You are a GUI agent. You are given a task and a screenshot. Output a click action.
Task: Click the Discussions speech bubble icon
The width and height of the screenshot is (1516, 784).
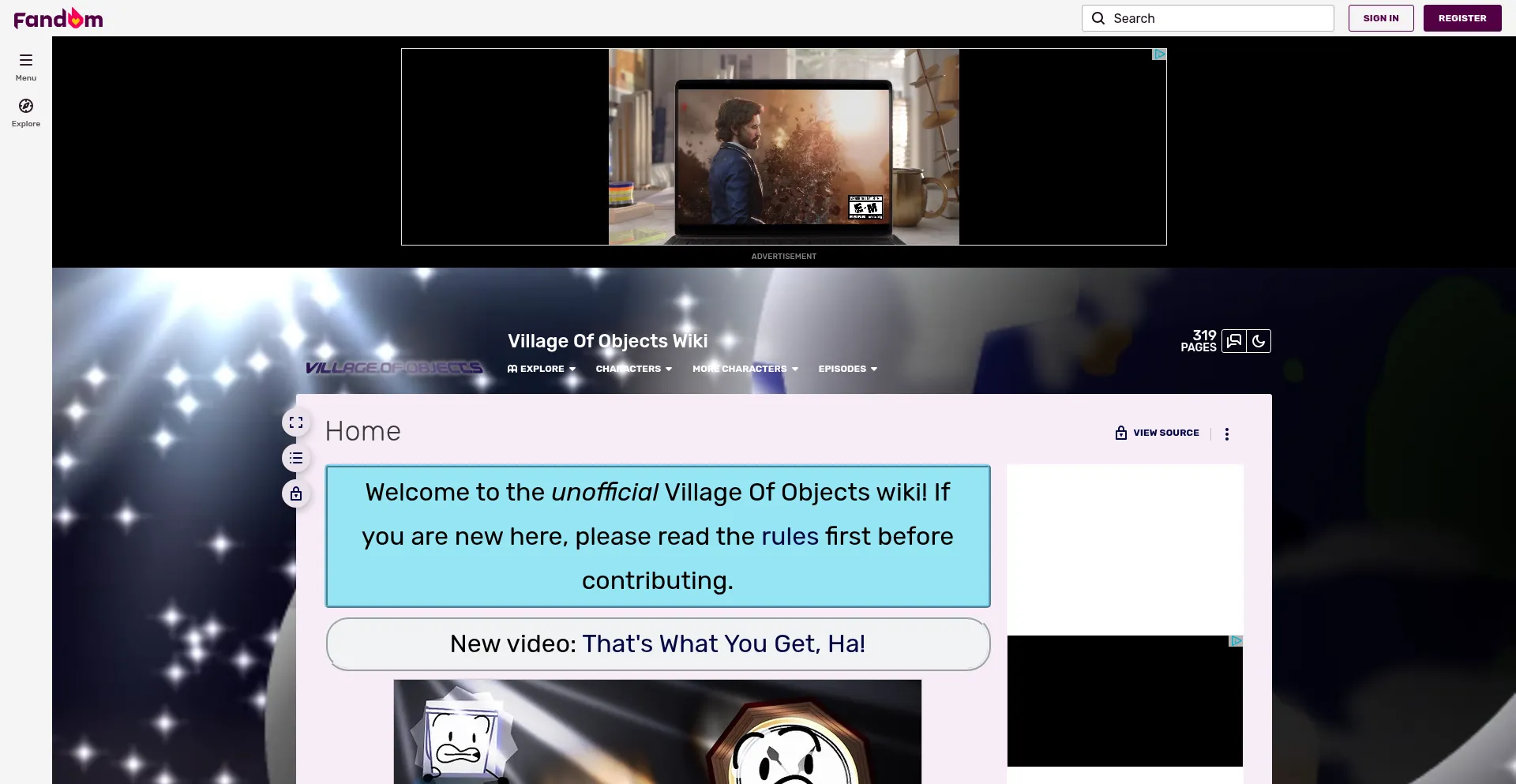(x=1234, y=341)
